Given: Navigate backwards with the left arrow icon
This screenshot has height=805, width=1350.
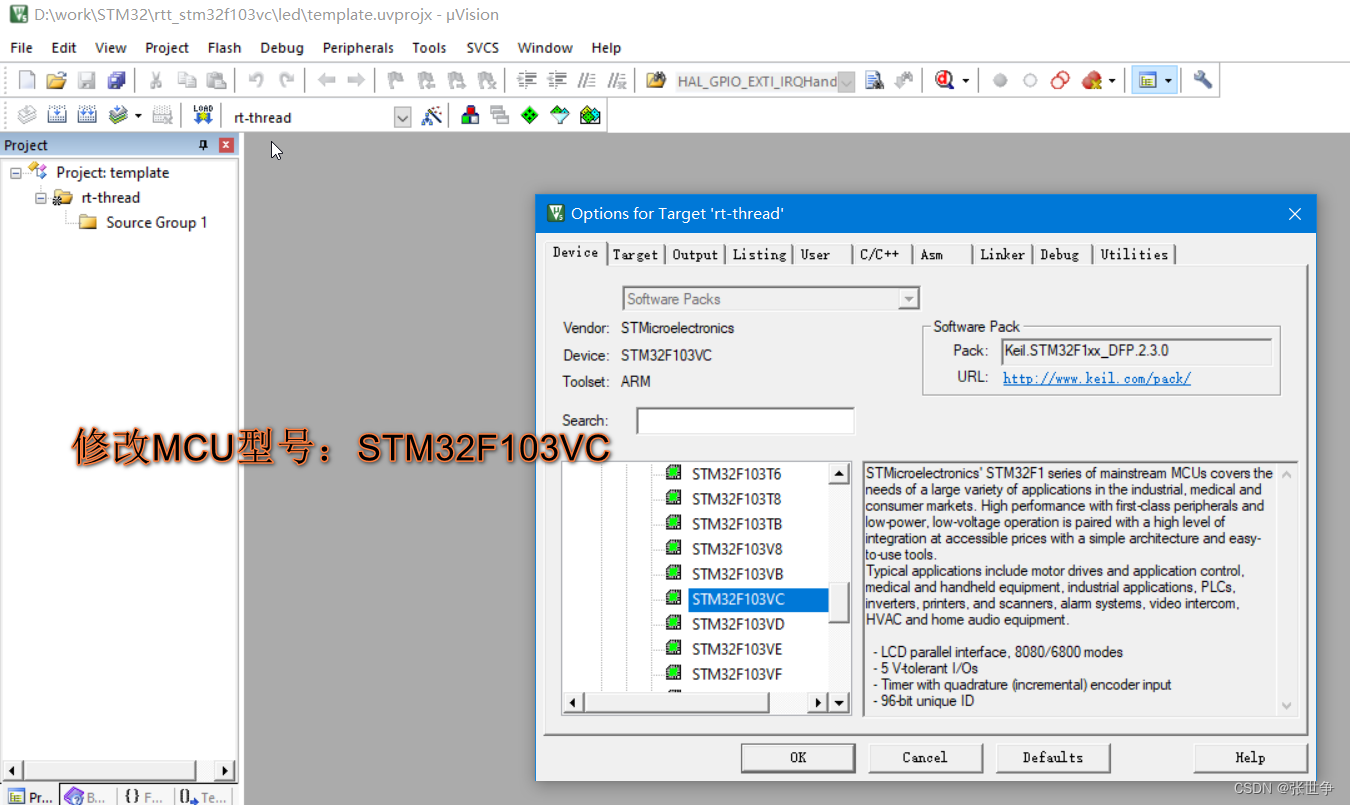Looking at the screenshot, I should click(326, 81).
